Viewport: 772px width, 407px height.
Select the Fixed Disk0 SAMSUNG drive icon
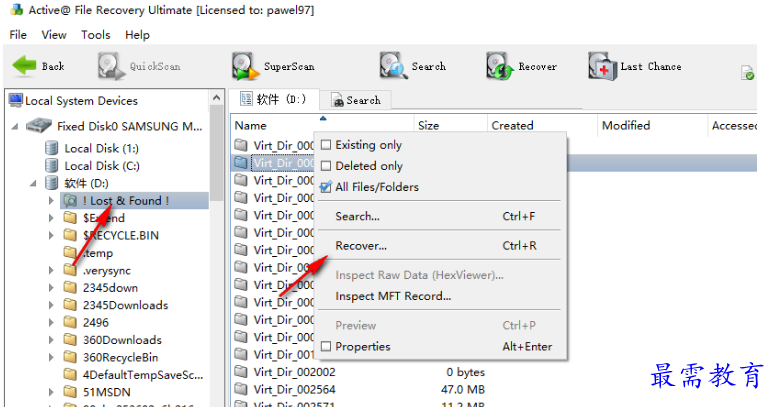coord(39,126)
